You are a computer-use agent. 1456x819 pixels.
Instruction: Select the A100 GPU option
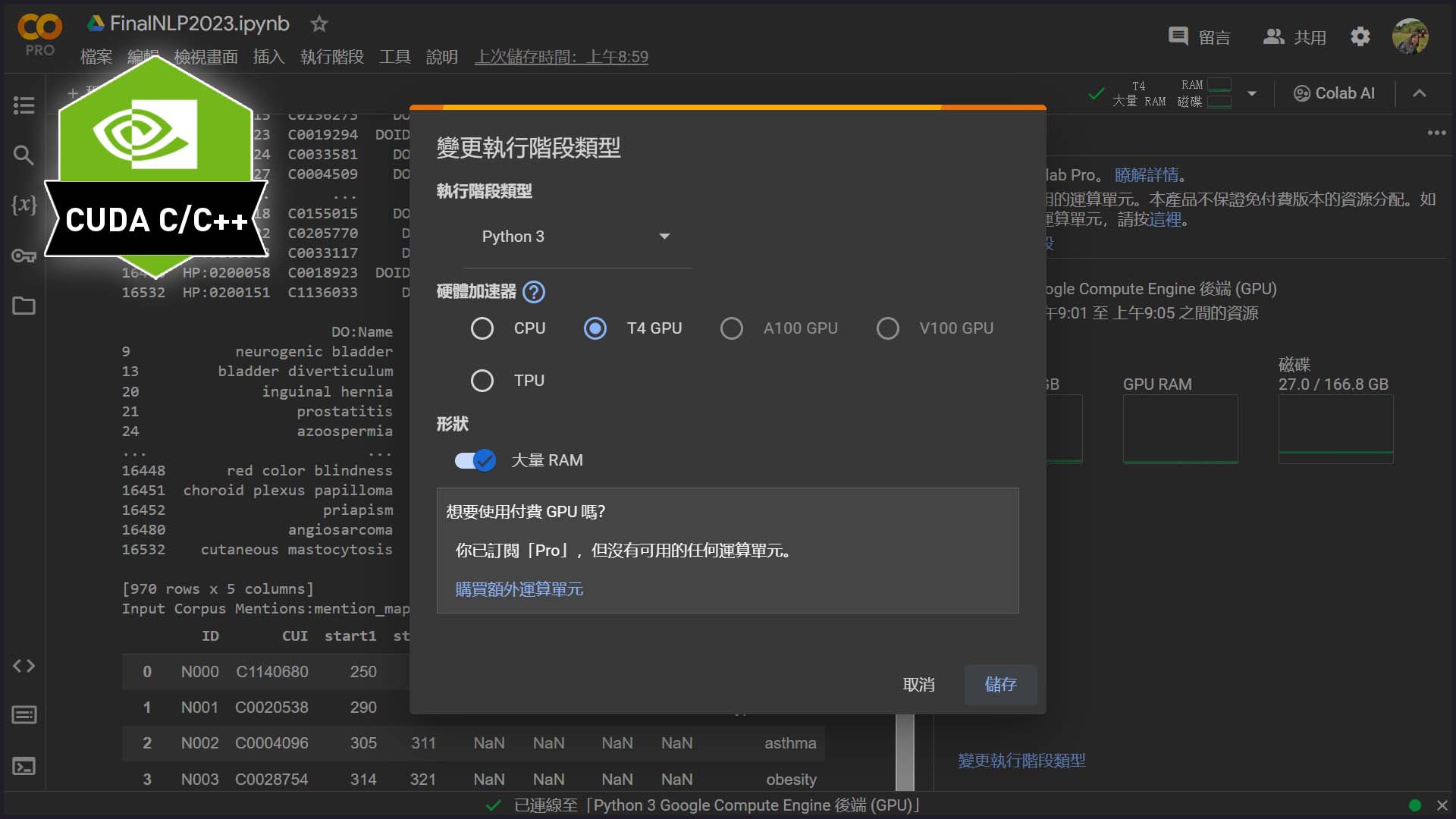pyautogui.click(x=732, y=328)
